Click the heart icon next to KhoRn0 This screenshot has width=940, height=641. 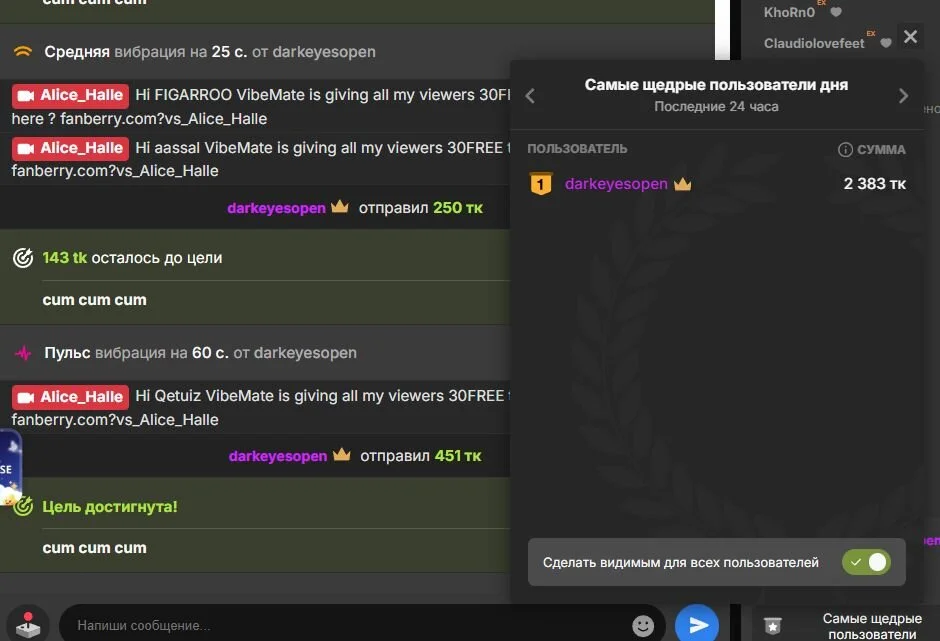click(x=836, y=13)
